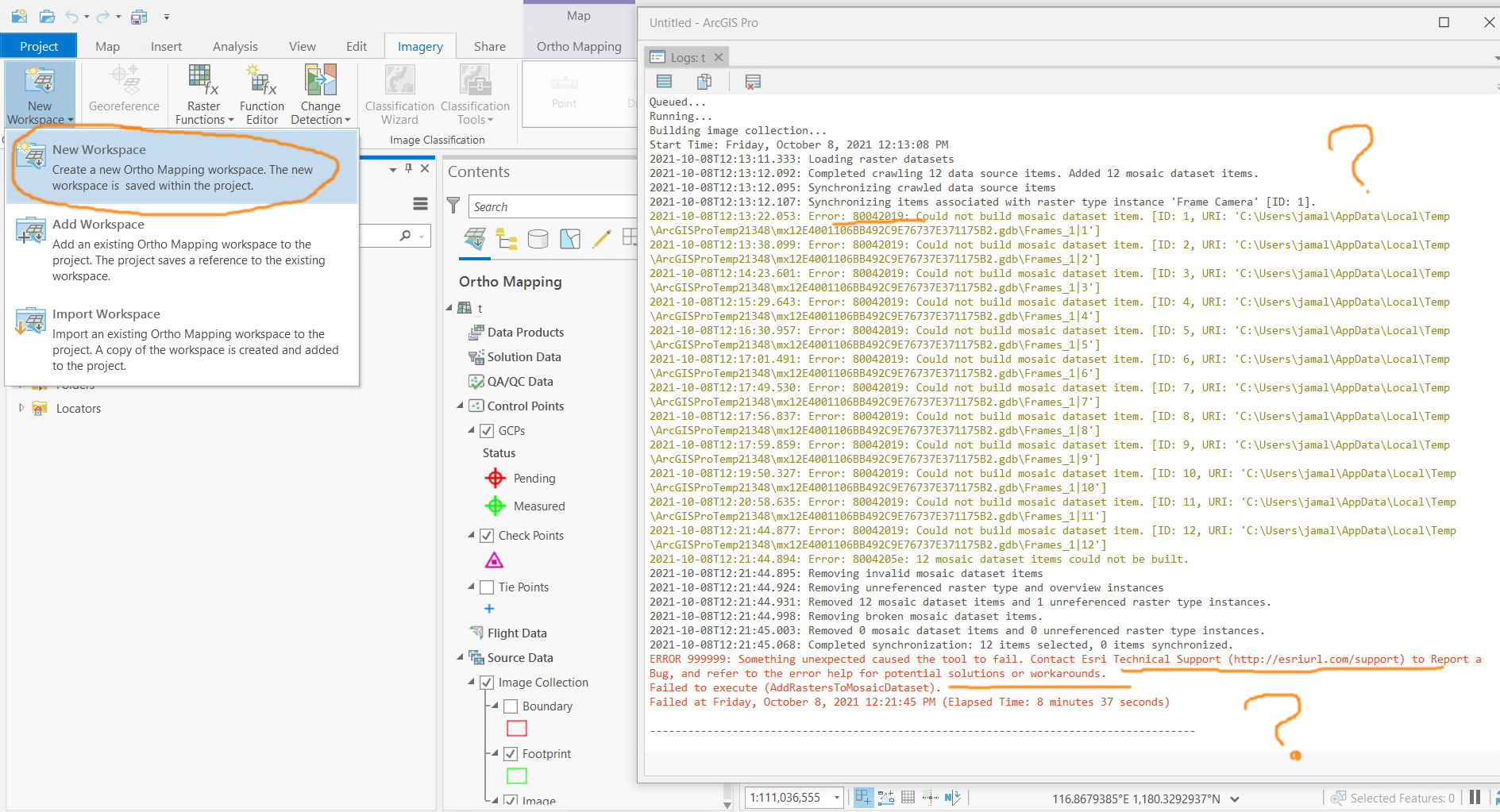
Task: Click the red Boundary symbol swatch
Action: [x=516, y=728]
